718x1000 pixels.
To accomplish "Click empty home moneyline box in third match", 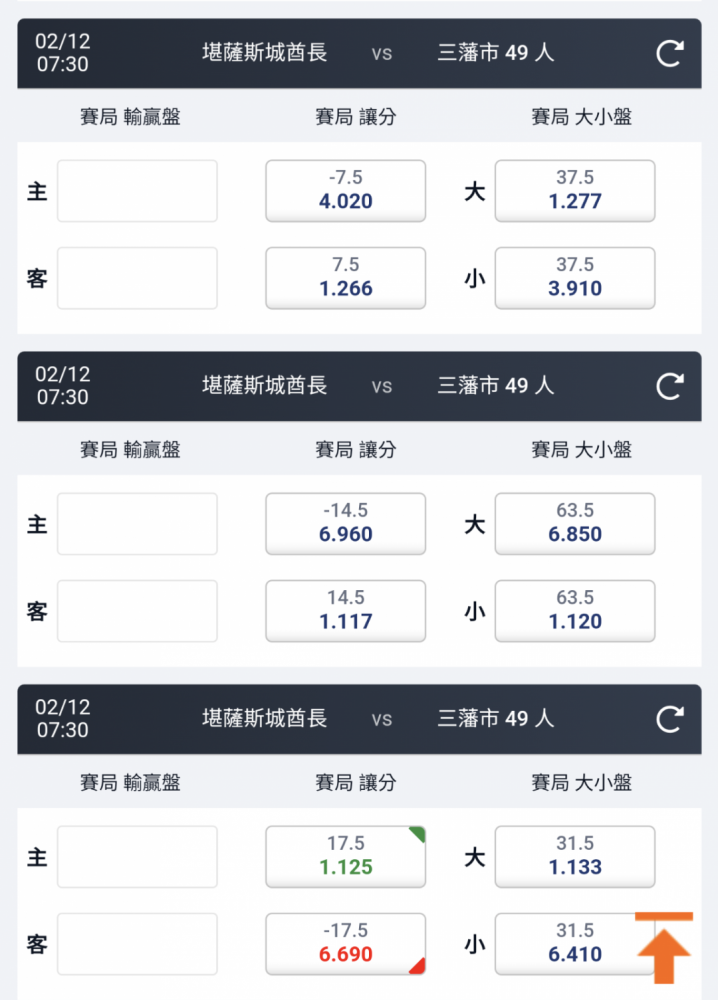I will coord(137,857).
